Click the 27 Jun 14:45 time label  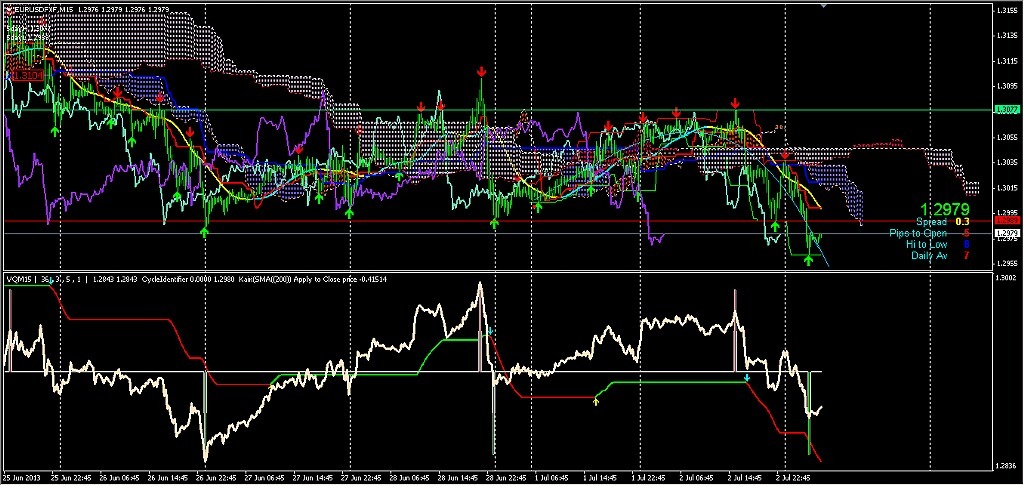coord(313,477)
